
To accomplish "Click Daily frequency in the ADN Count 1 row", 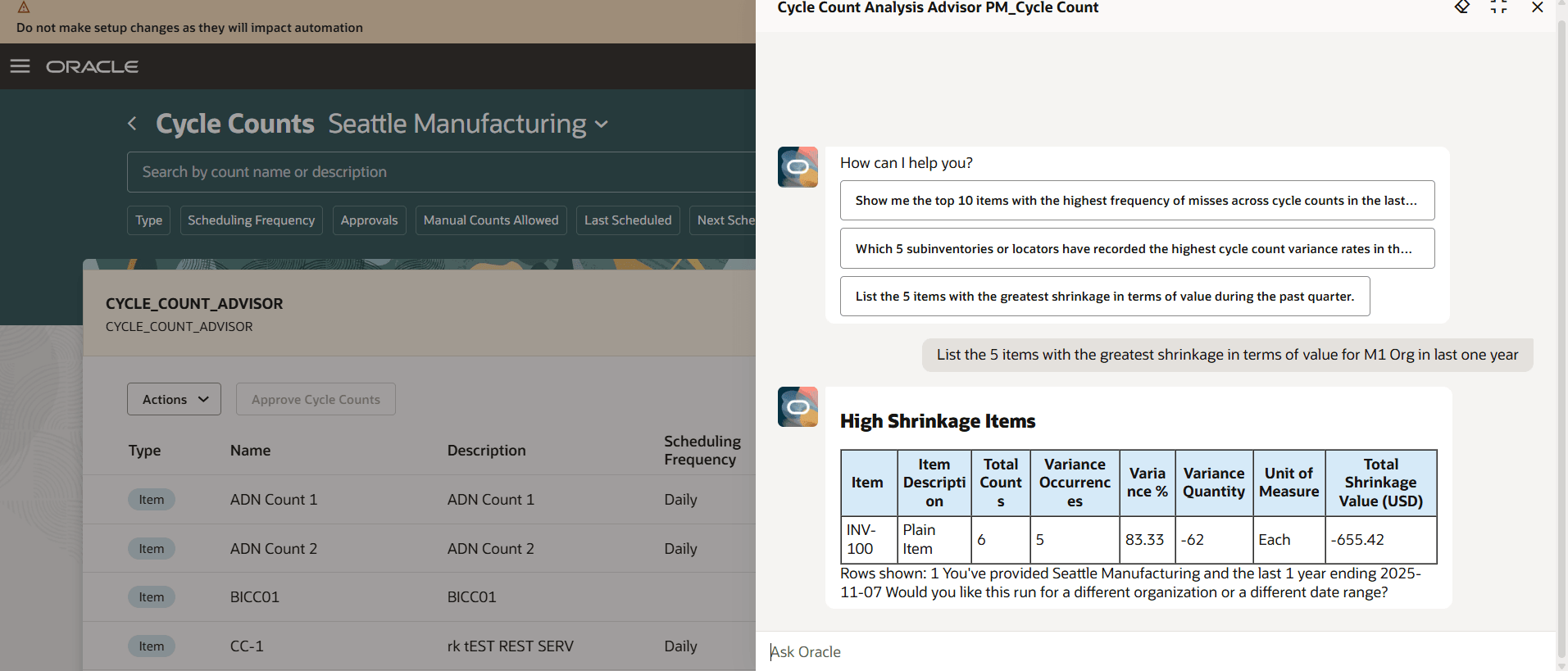I will (680, 500).
